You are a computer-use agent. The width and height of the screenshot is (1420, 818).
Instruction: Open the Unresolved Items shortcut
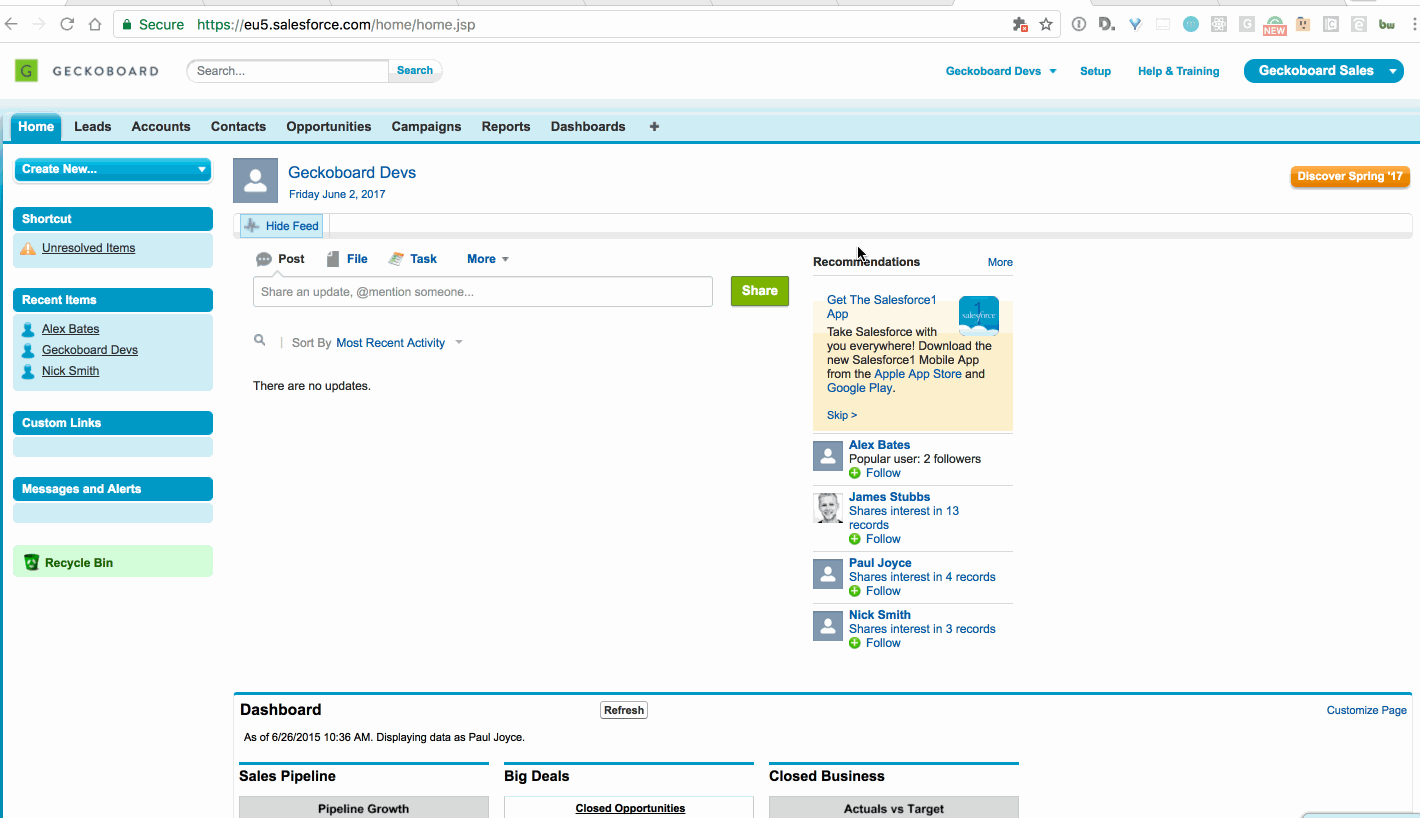(88, 248)
